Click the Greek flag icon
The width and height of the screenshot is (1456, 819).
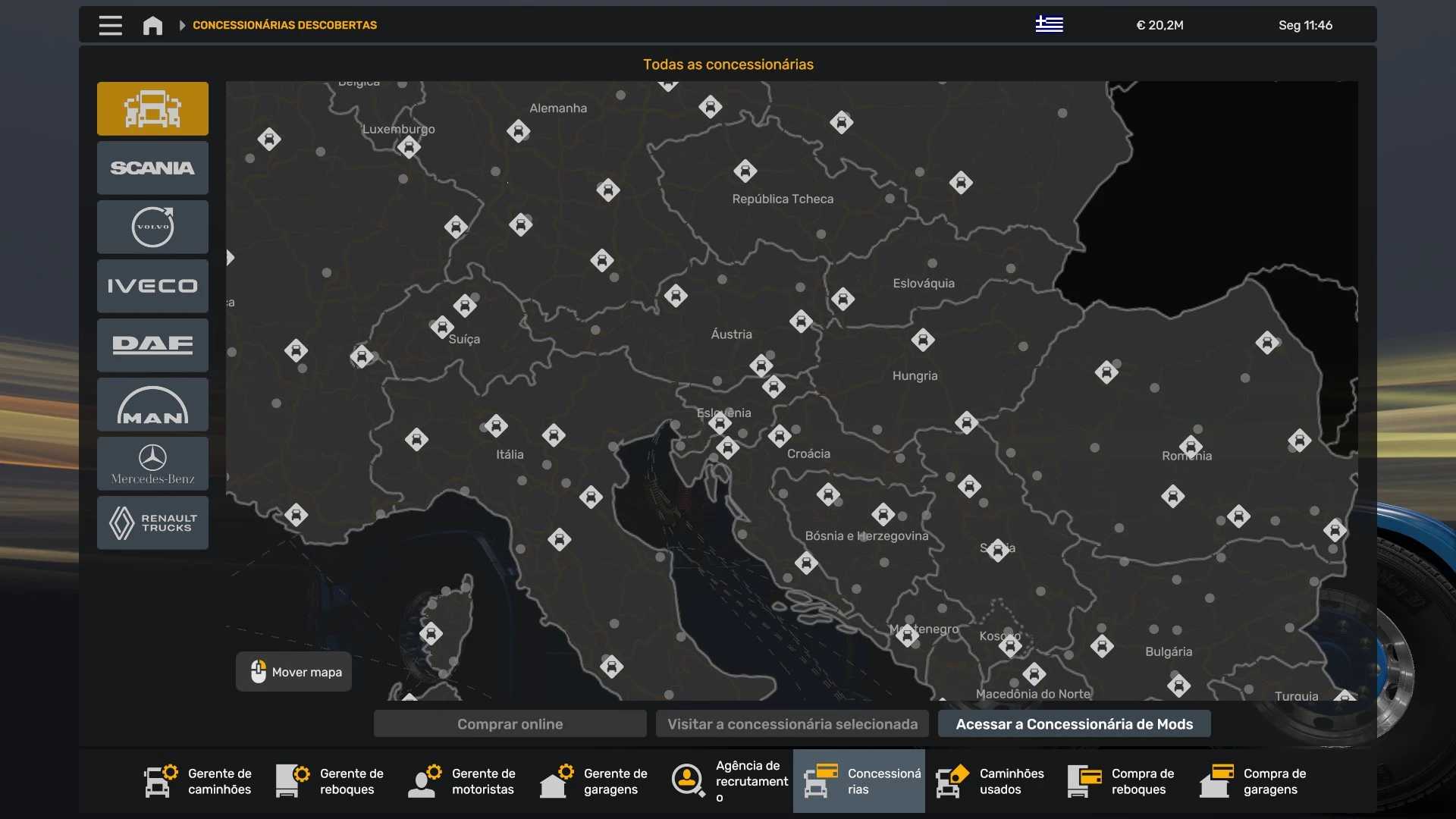pos(1049,25)
